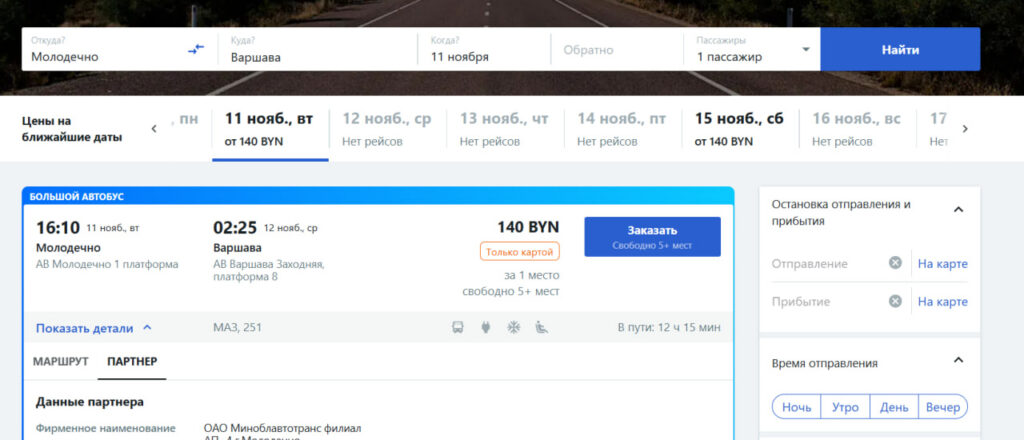The image size is (1024, 440).
Task: Toggle the Утро departure time filter
Action: (x=844, y=407)
